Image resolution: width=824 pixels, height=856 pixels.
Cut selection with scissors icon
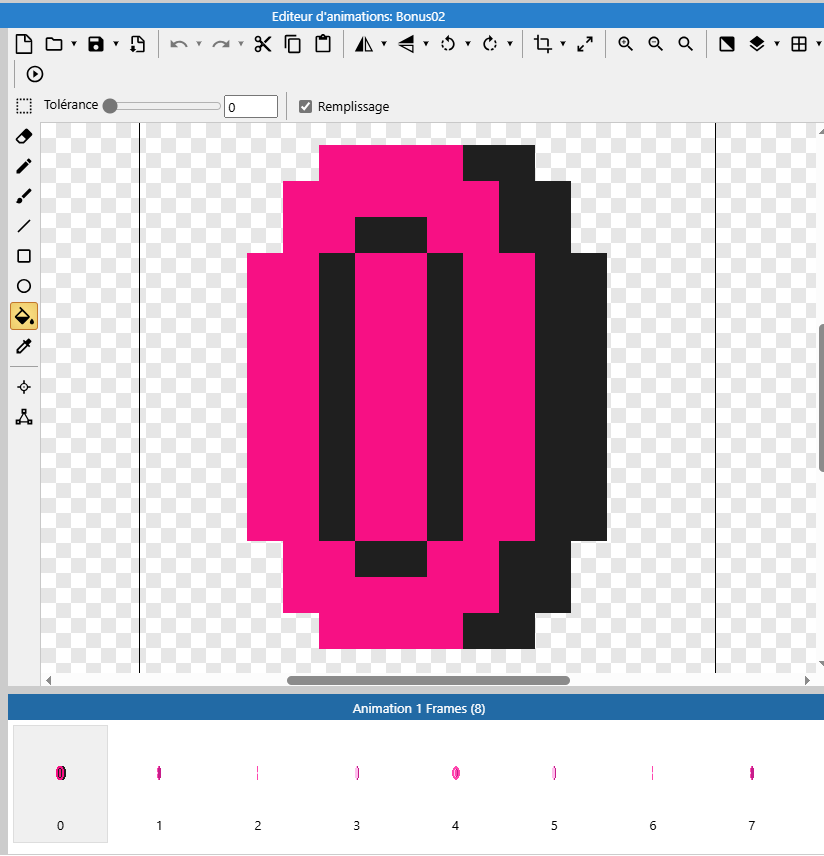pyautogui.click(x=263, y=44)
